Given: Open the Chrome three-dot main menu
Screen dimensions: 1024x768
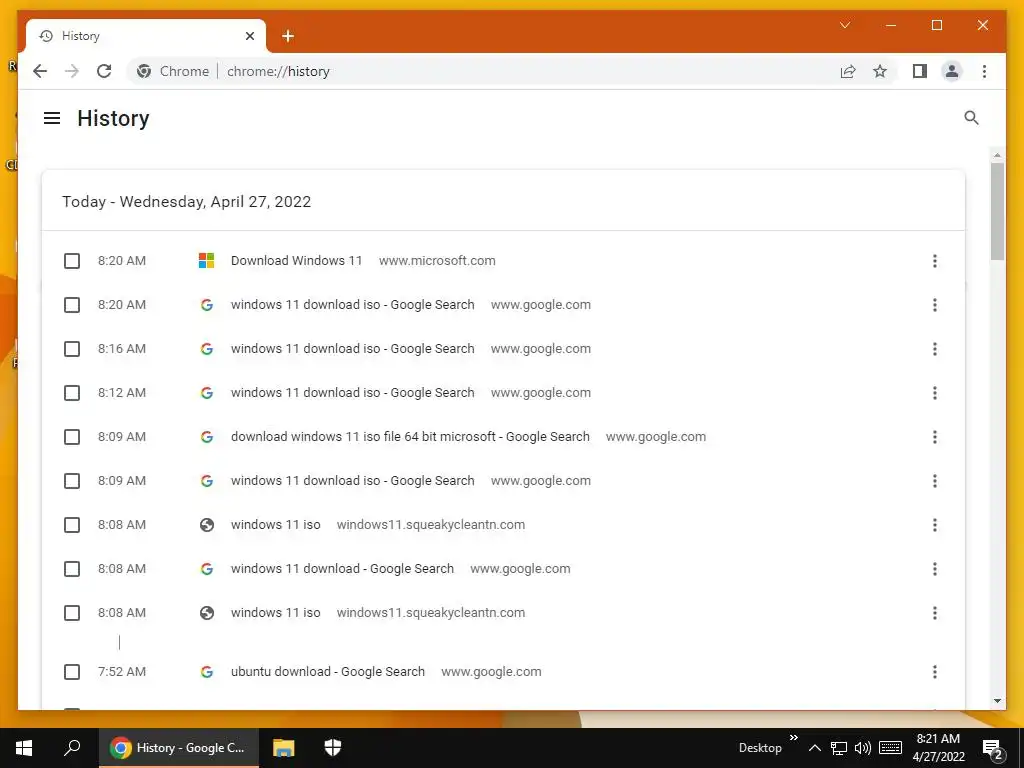Looking at the screenshot, I should 984,71.
